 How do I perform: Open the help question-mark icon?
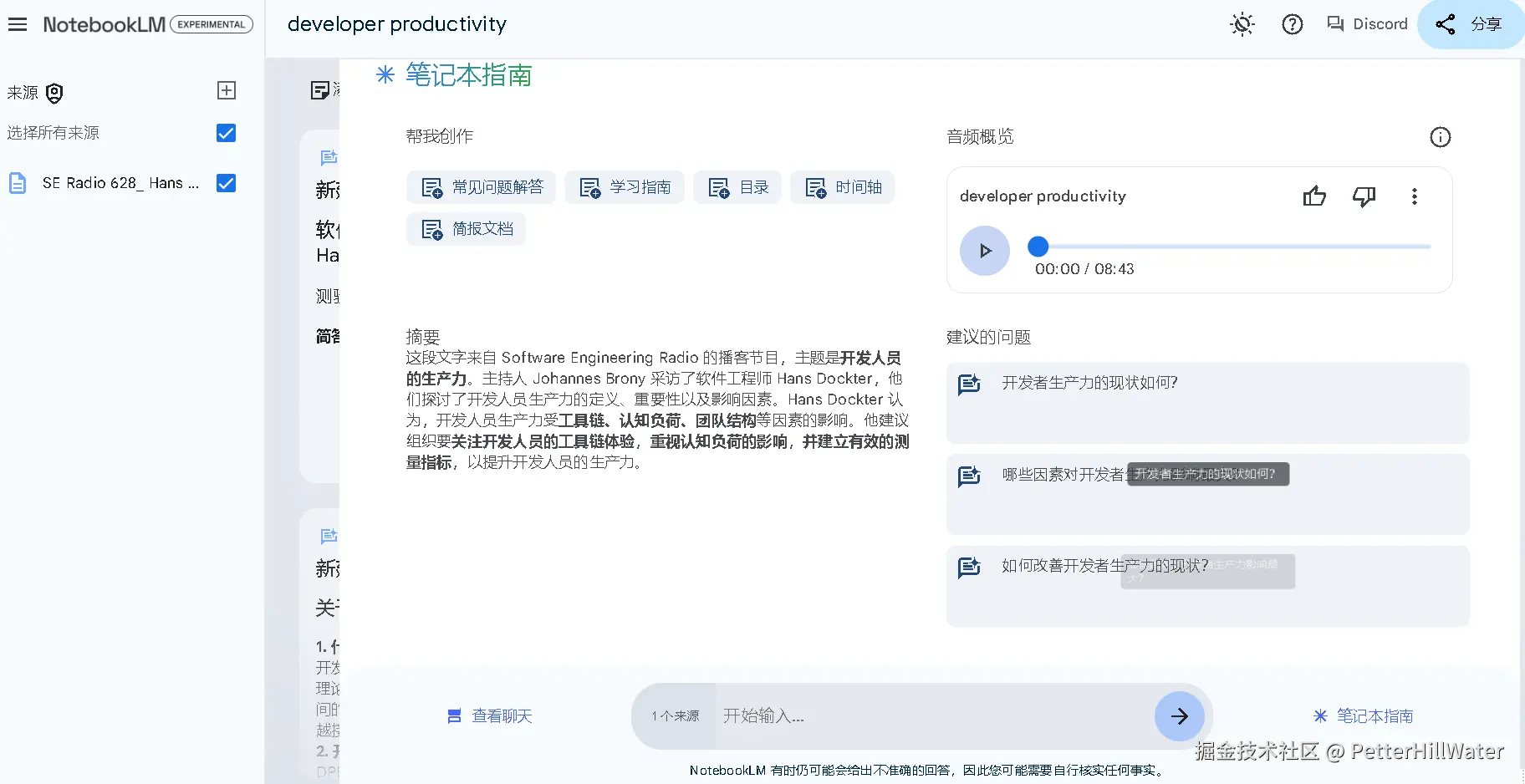(1293, 24)
